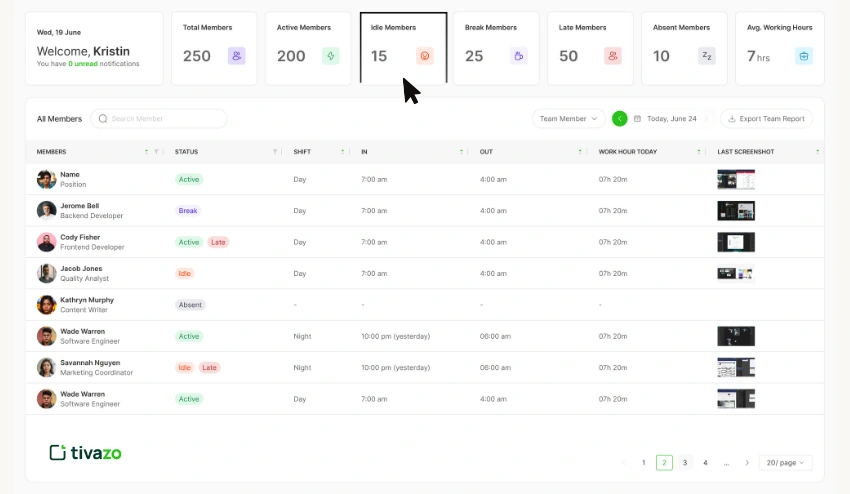Click the Late Members red person icon
The image size is (850, 494).
tap(613, 56)
